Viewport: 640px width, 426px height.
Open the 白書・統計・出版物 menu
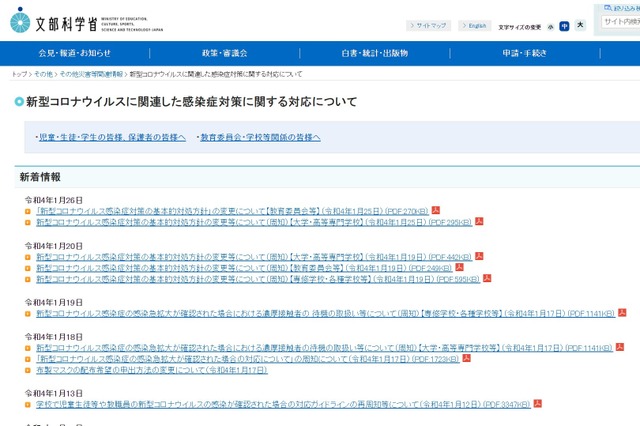click(x=375, y=53)
